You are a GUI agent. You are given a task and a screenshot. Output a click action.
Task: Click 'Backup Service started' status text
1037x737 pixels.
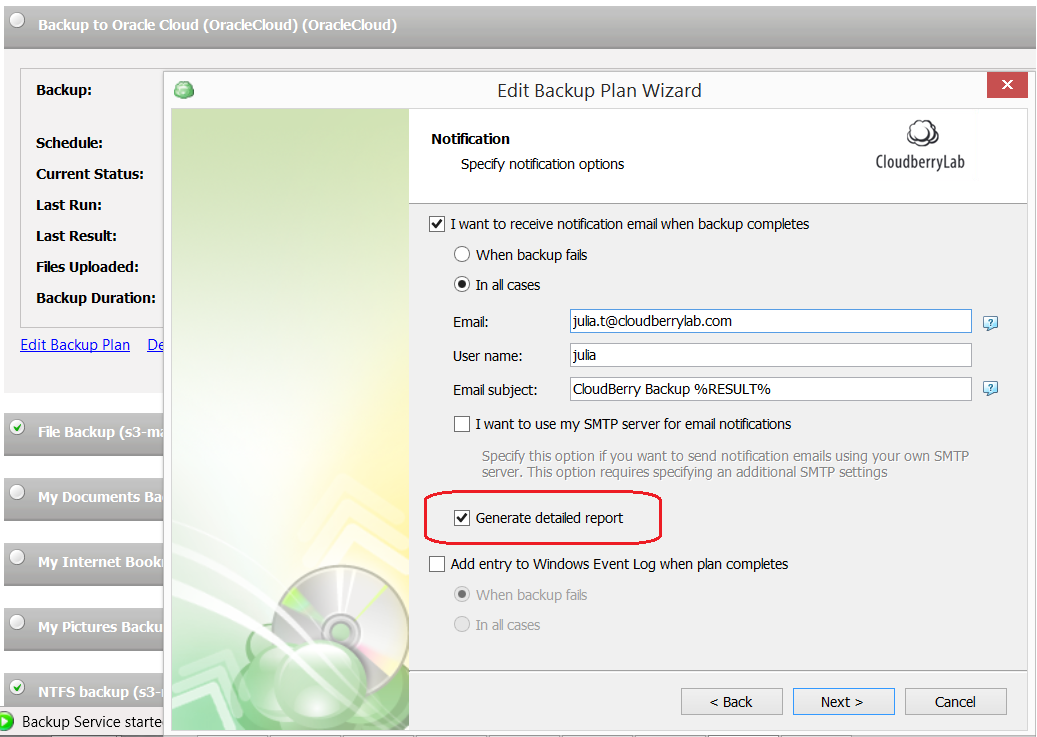(92, 722)
